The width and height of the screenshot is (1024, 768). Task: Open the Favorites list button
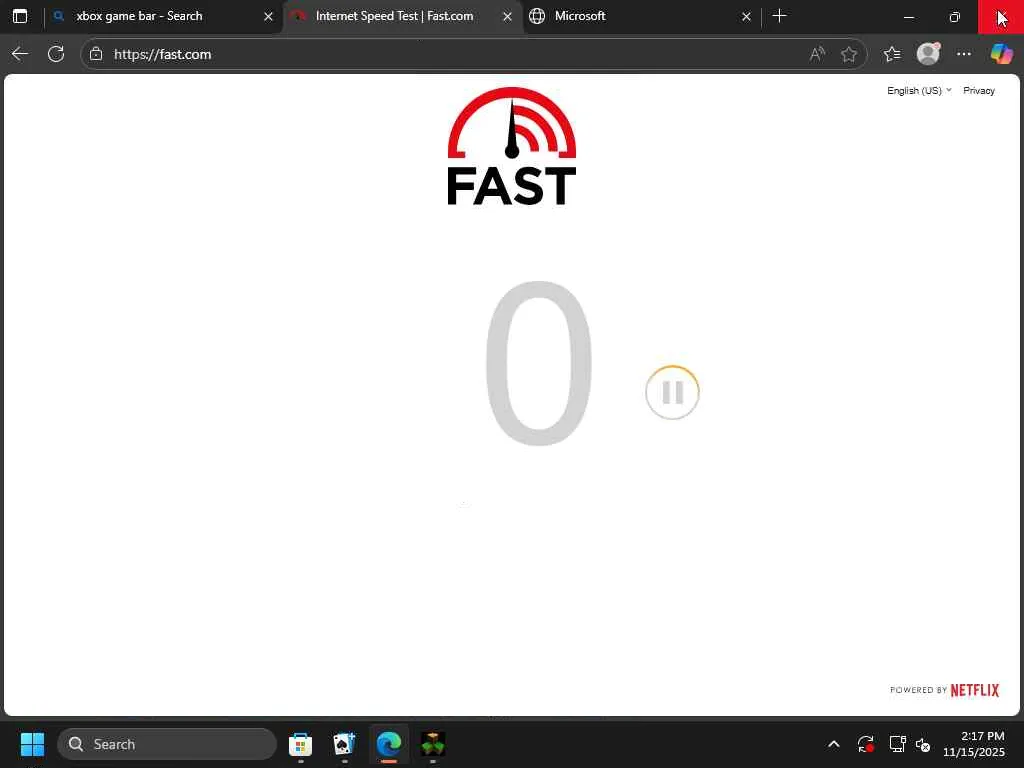click(891, 54)
